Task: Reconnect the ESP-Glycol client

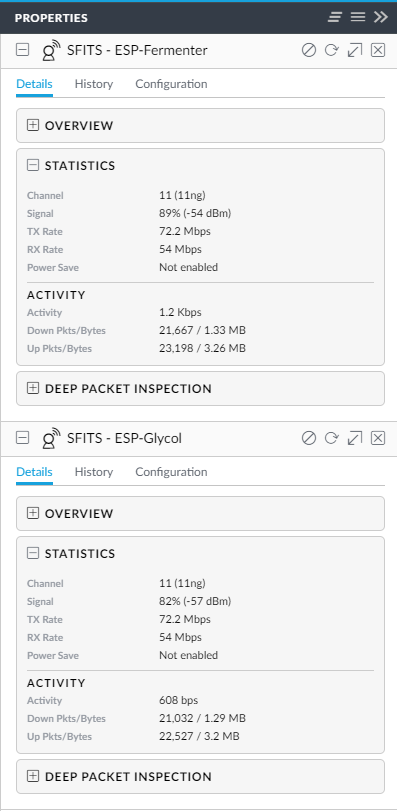Action: pos(331,438)
